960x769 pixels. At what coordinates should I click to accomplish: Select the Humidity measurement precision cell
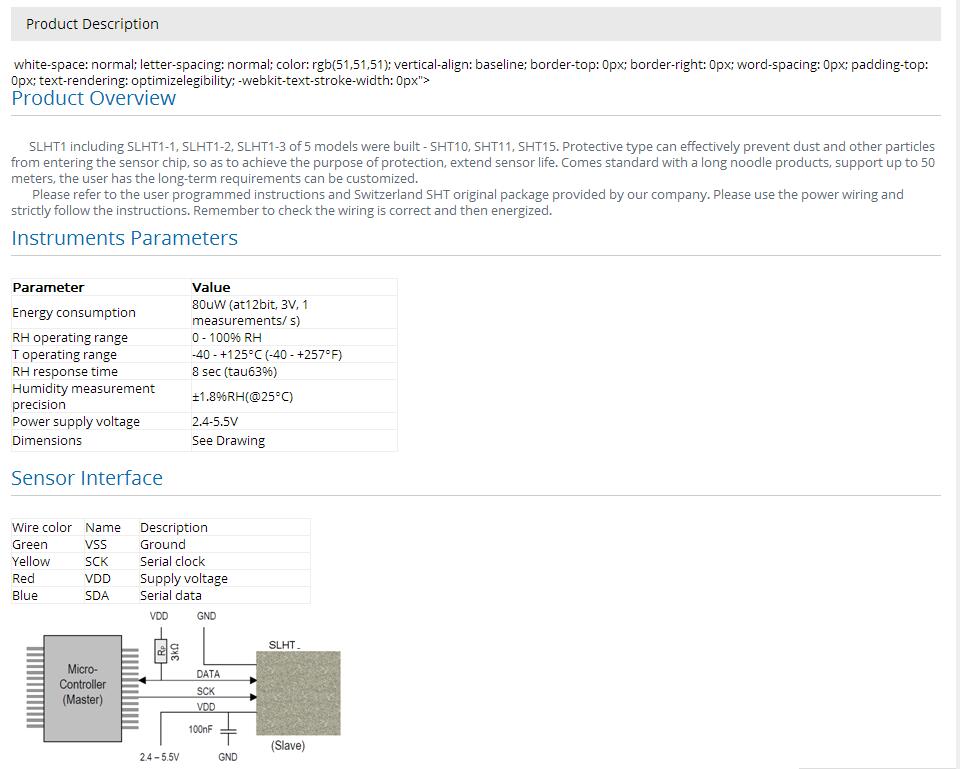click(101, 396)
